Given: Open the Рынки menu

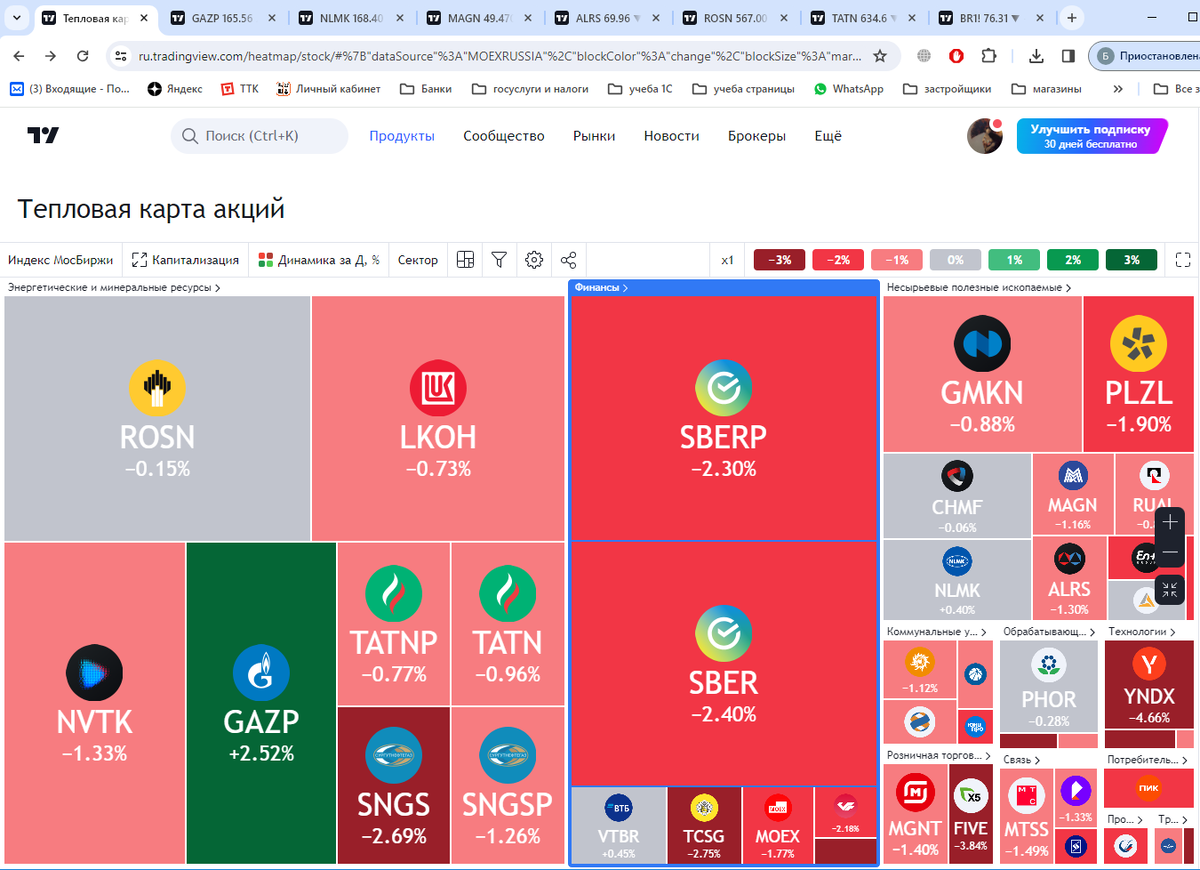Looking at the screenshot, I should click(594, 136).
